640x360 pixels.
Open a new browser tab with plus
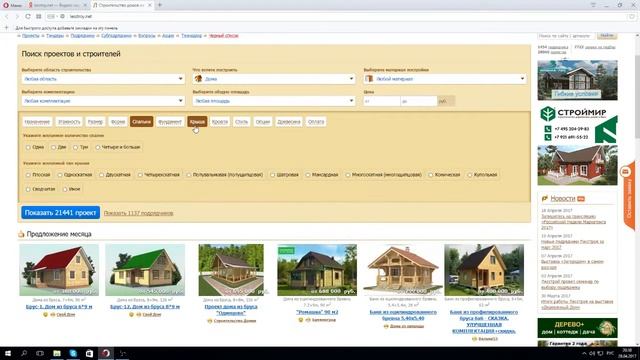point(160,5)
